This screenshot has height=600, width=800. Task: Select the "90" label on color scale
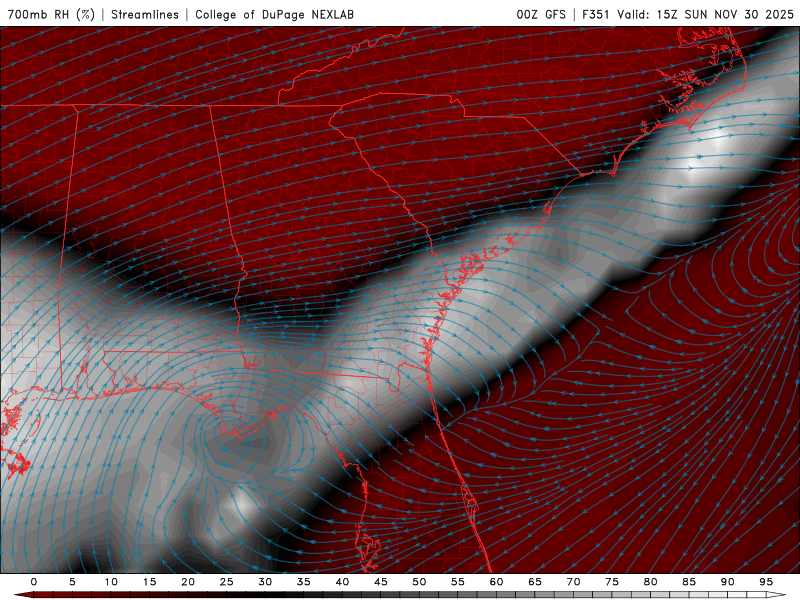click(728, 582)
